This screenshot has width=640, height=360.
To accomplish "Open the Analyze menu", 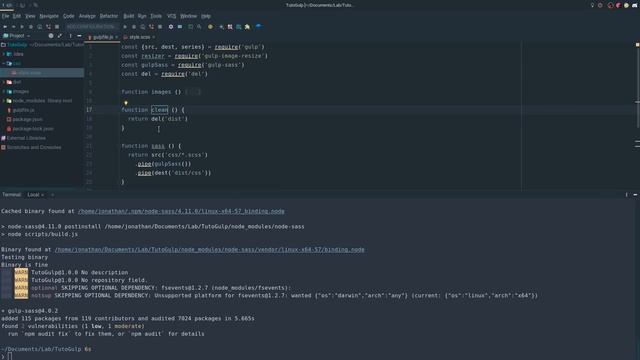I will point(87,16).
